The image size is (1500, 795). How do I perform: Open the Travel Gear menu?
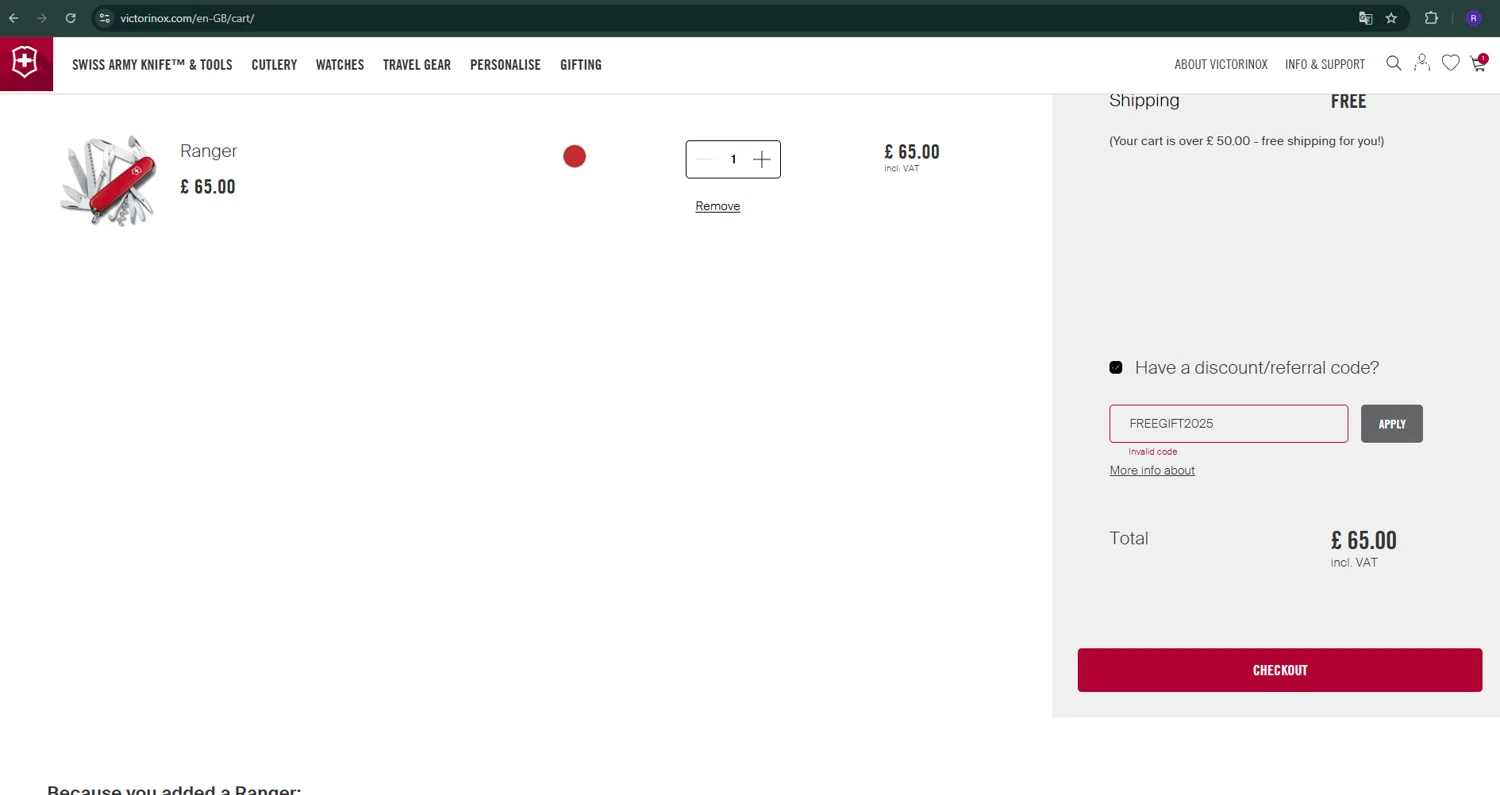[x=417, y=64]
